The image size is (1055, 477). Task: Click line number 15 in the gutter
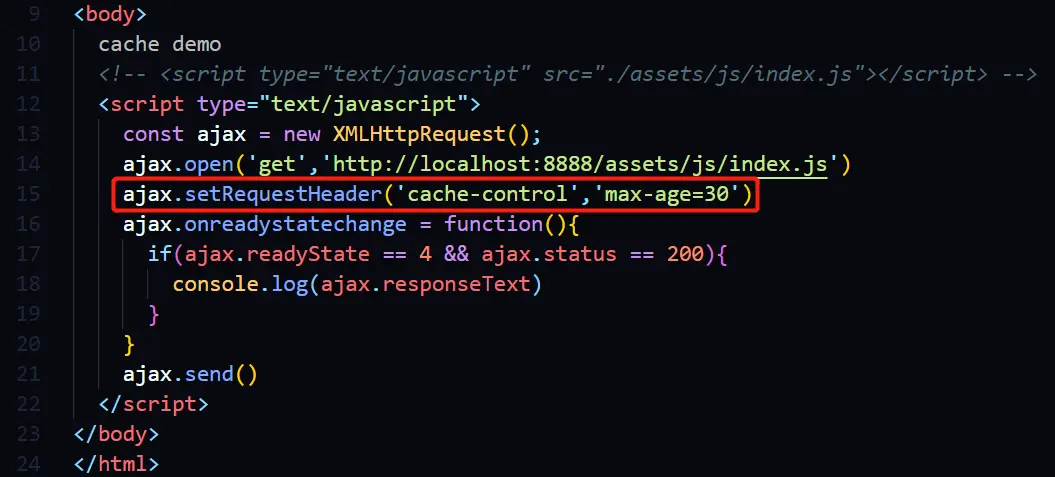[30, 195]
